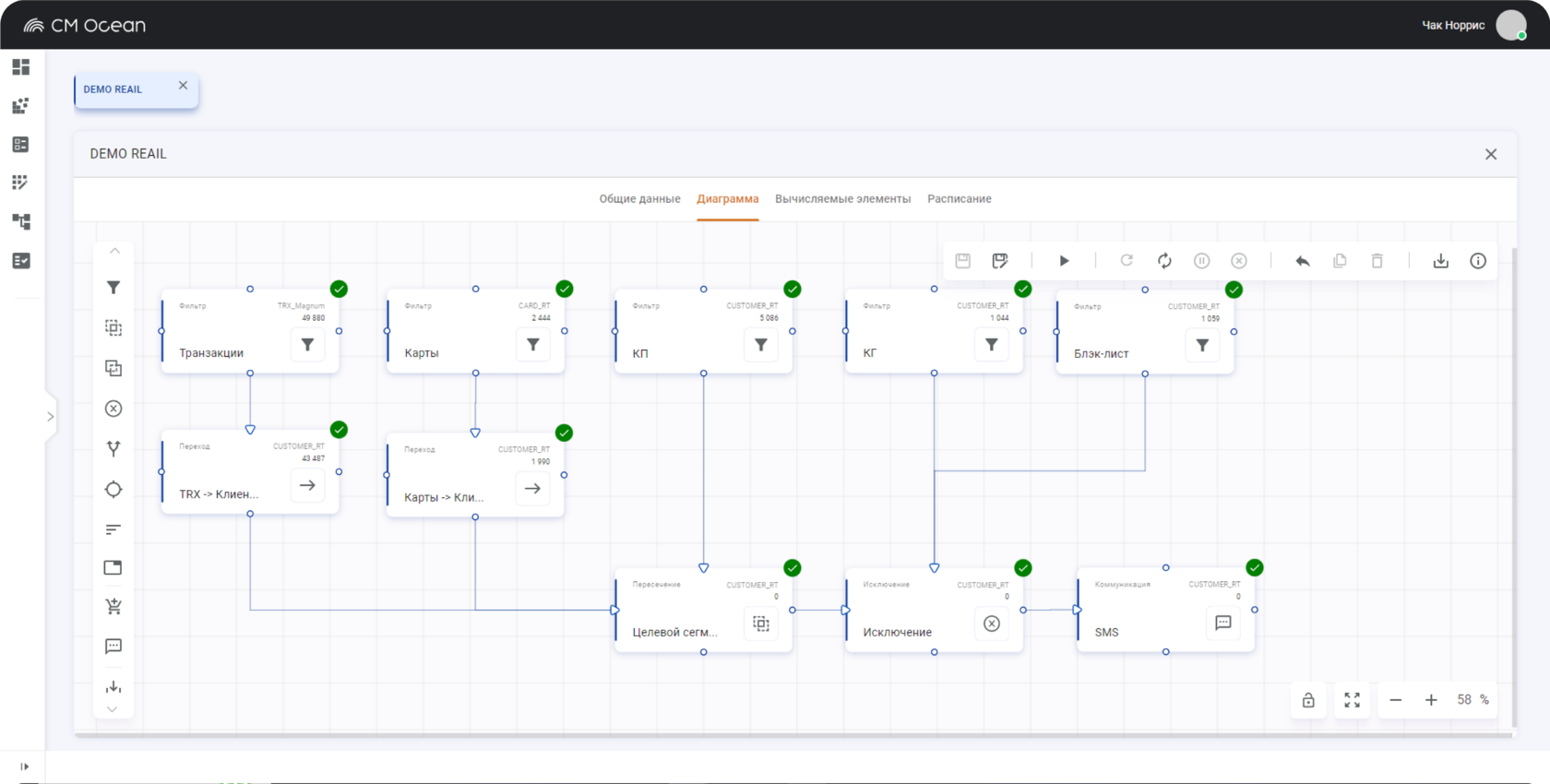This screenshot has height=784, width=1550.
Task: Close the DEMO REAIL tab chip
Action: (183, 86)
